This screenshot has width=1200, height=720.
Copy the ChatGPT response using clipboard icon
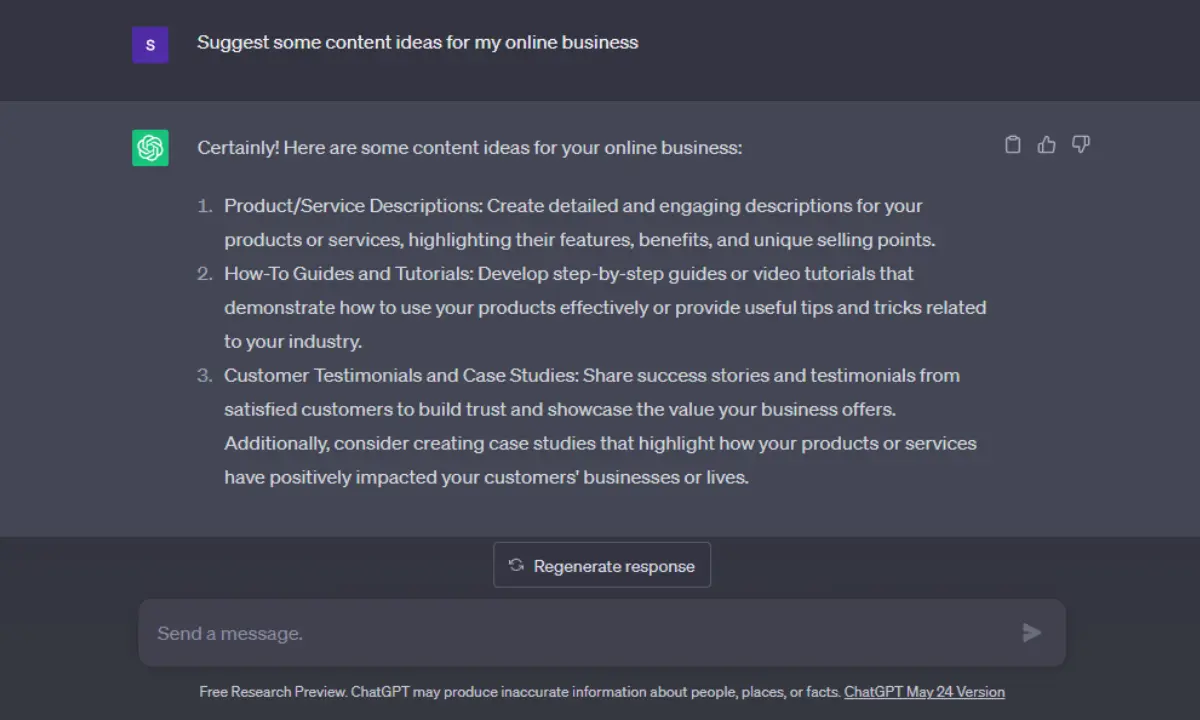coord(1013,145)
